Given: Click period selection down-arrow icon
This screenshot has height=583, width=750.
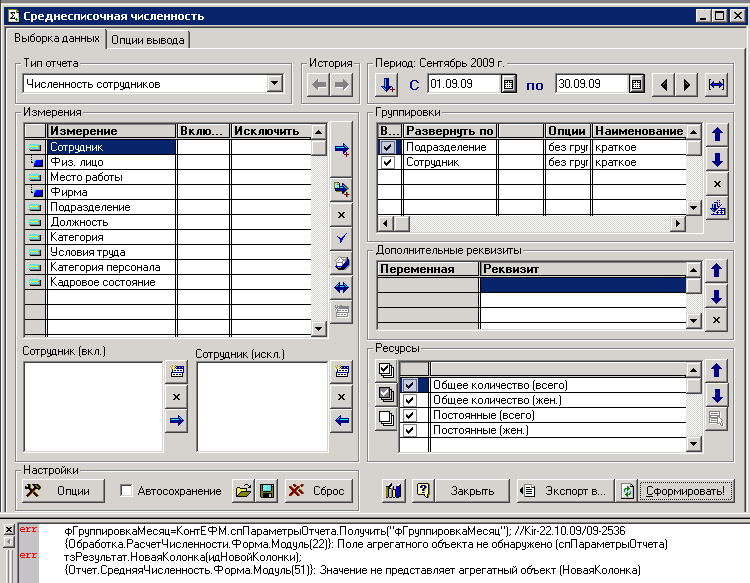Looking at the screenshot, I should pyautogui.click(x=387, y=85).
